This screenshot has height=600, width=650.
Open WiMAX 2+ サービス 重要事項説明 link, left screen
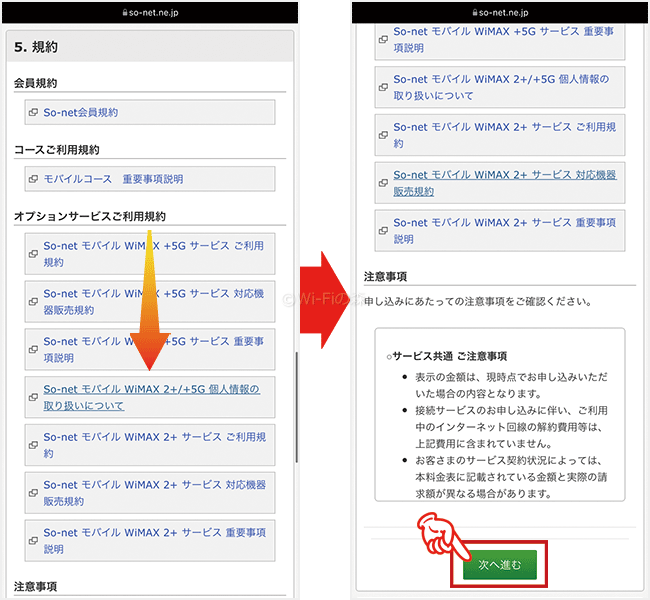tap(154, 540)
